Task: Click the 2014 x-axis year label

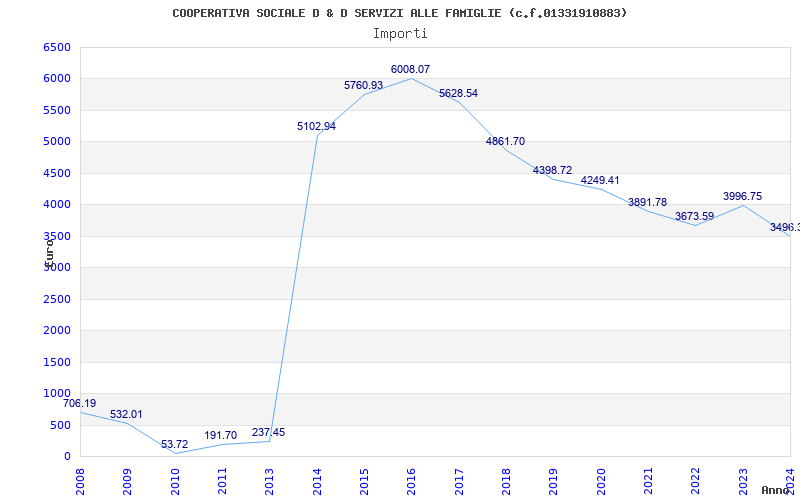Action: 317,483
